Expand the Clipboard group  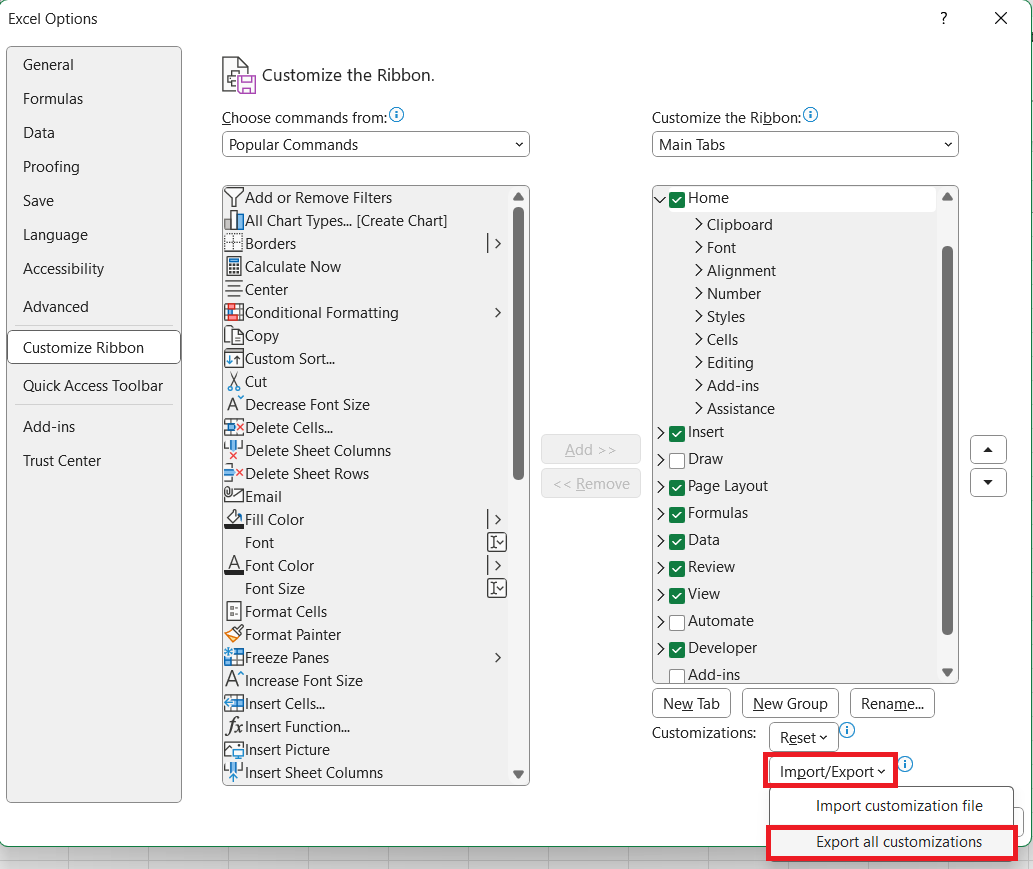click(698, 224)
